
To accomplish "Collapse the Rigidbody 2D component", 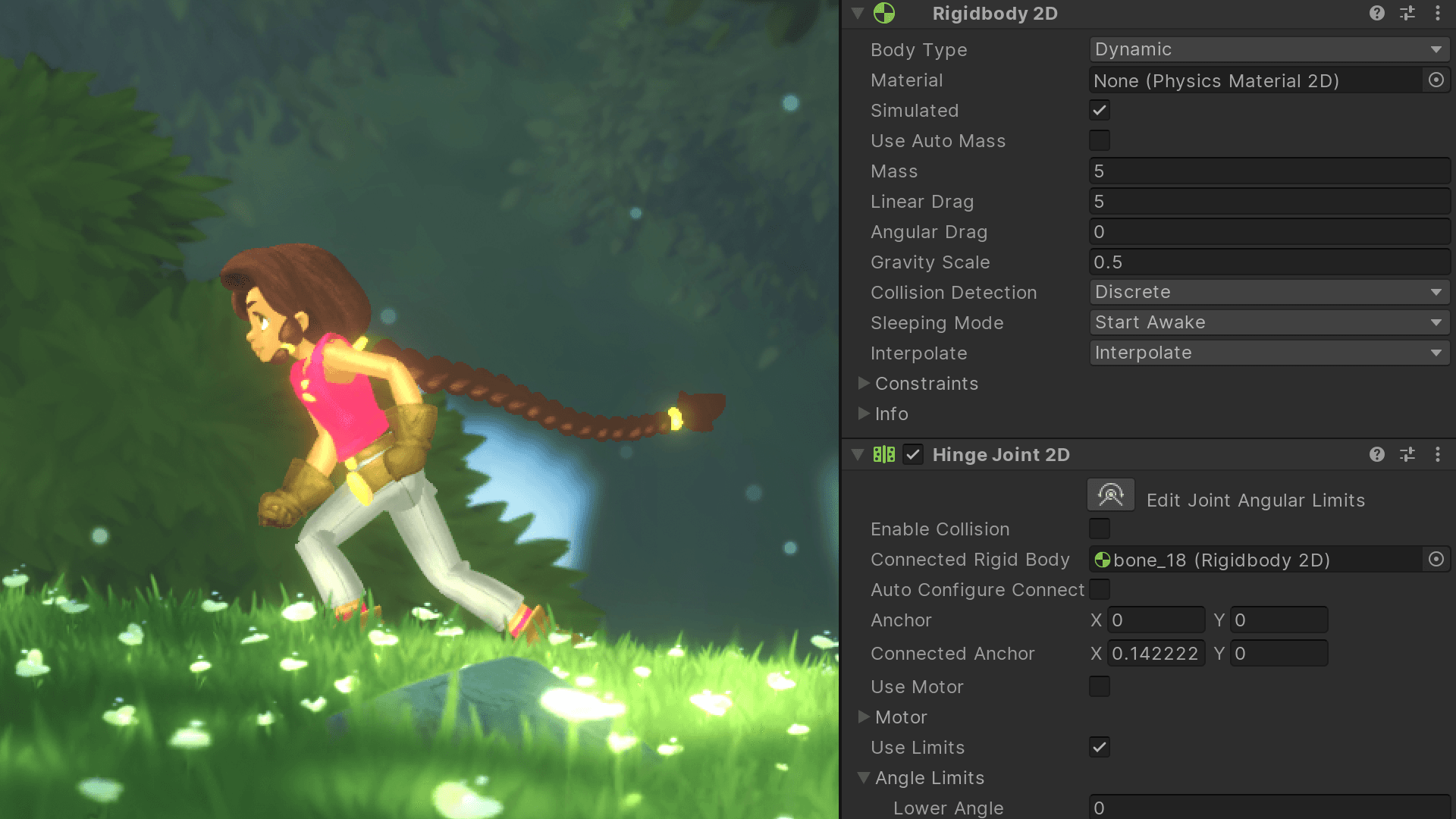I will pos(858,13).
